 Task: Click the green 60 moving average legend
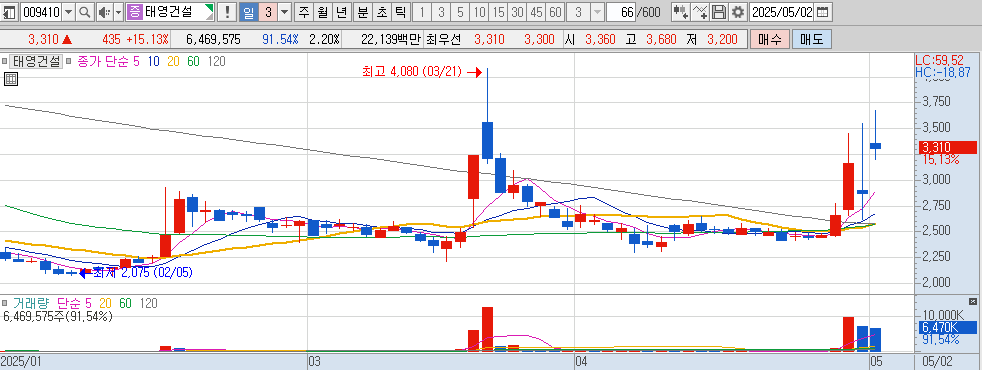[x=194, y=61]
